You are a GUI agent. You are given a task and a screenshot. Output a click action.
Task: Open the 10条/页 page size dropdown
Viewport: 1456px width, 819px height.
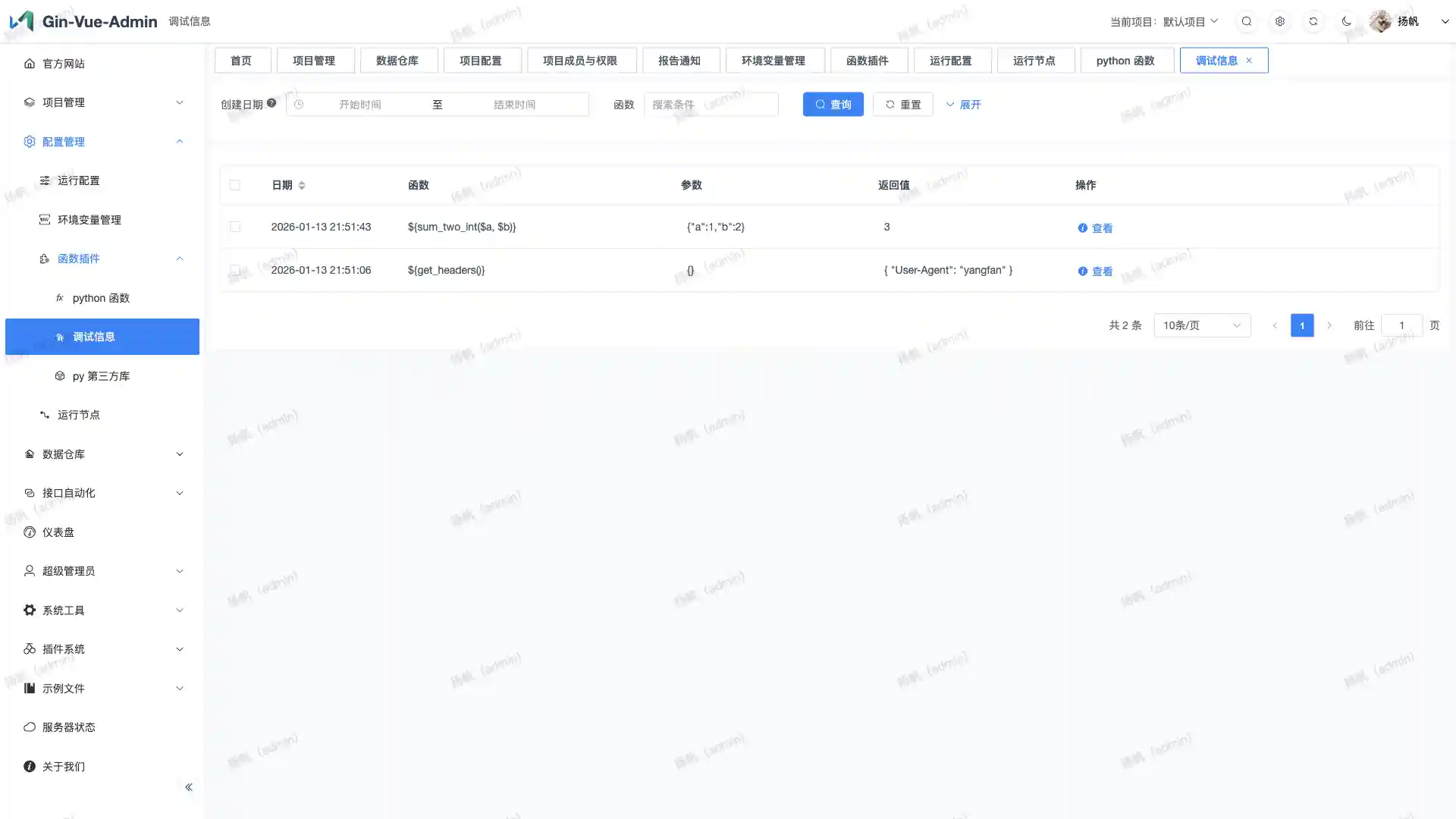point(1202,325)
